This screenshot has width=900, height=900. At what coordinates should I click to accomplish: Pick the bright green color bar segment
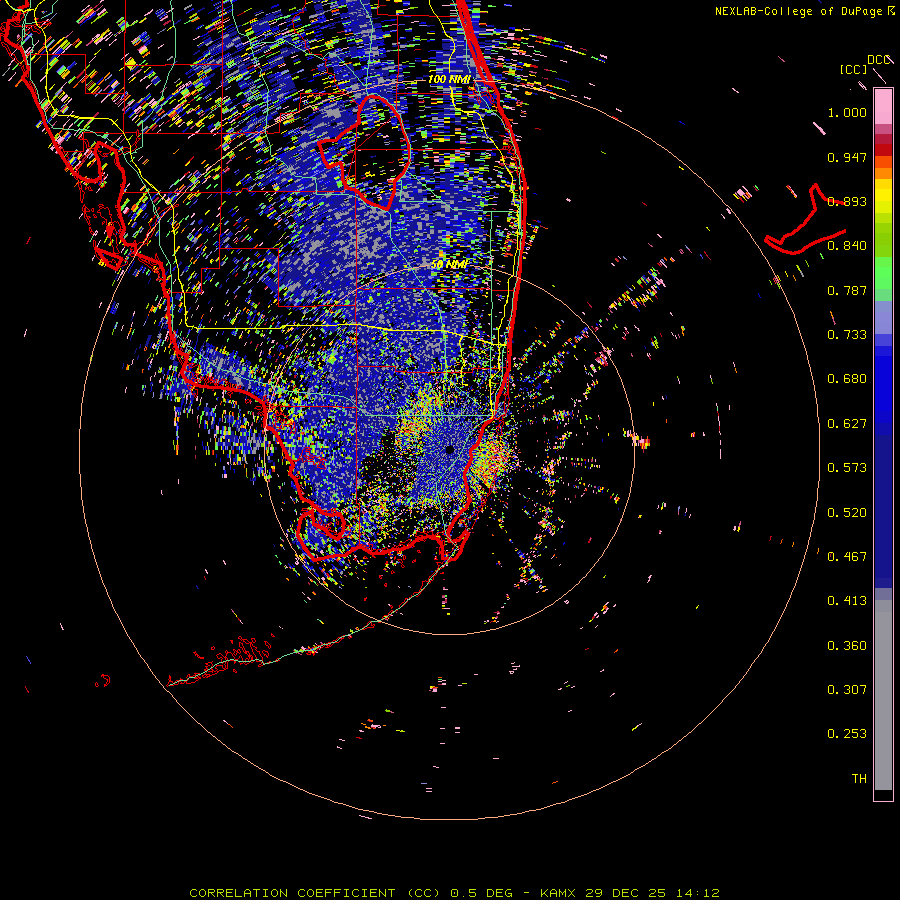(x=883, y=273)
